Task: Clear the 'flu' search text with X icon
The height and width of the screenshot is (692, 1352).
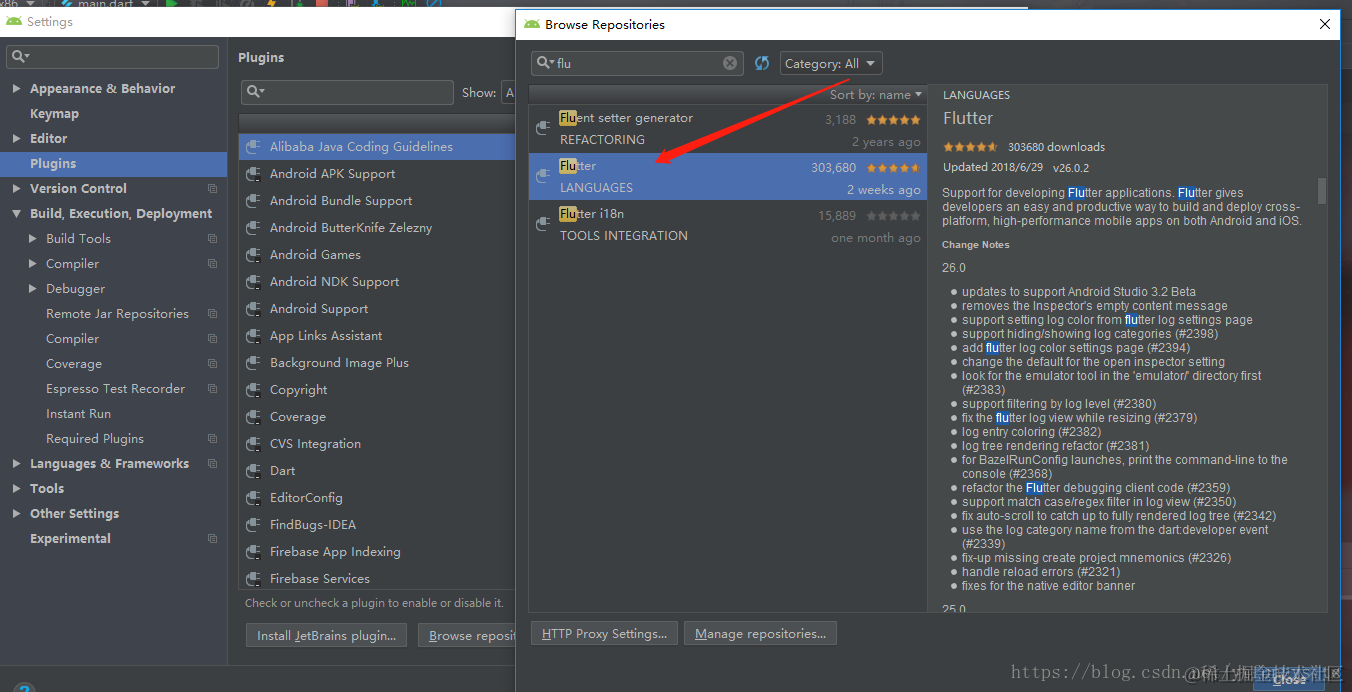Action: coord(730,63)
